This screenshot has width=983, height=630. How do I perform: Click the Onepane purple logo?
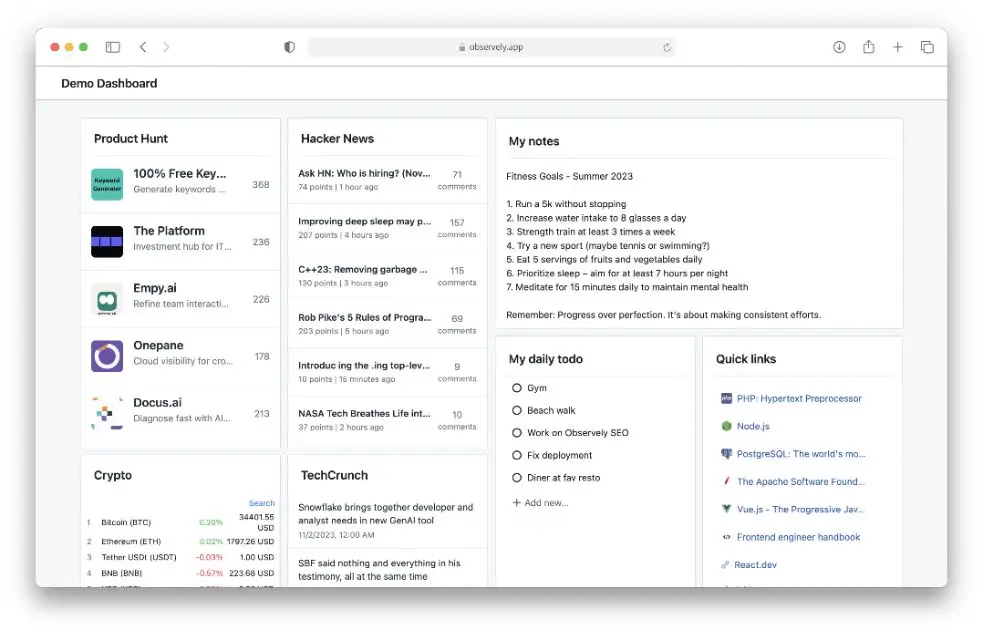(x=107, y=356)
